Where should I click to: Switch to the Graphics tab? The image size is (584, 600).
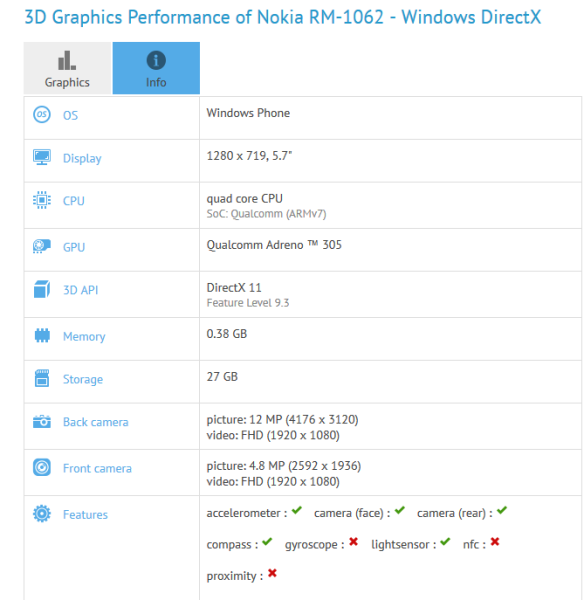coord(67,68)
